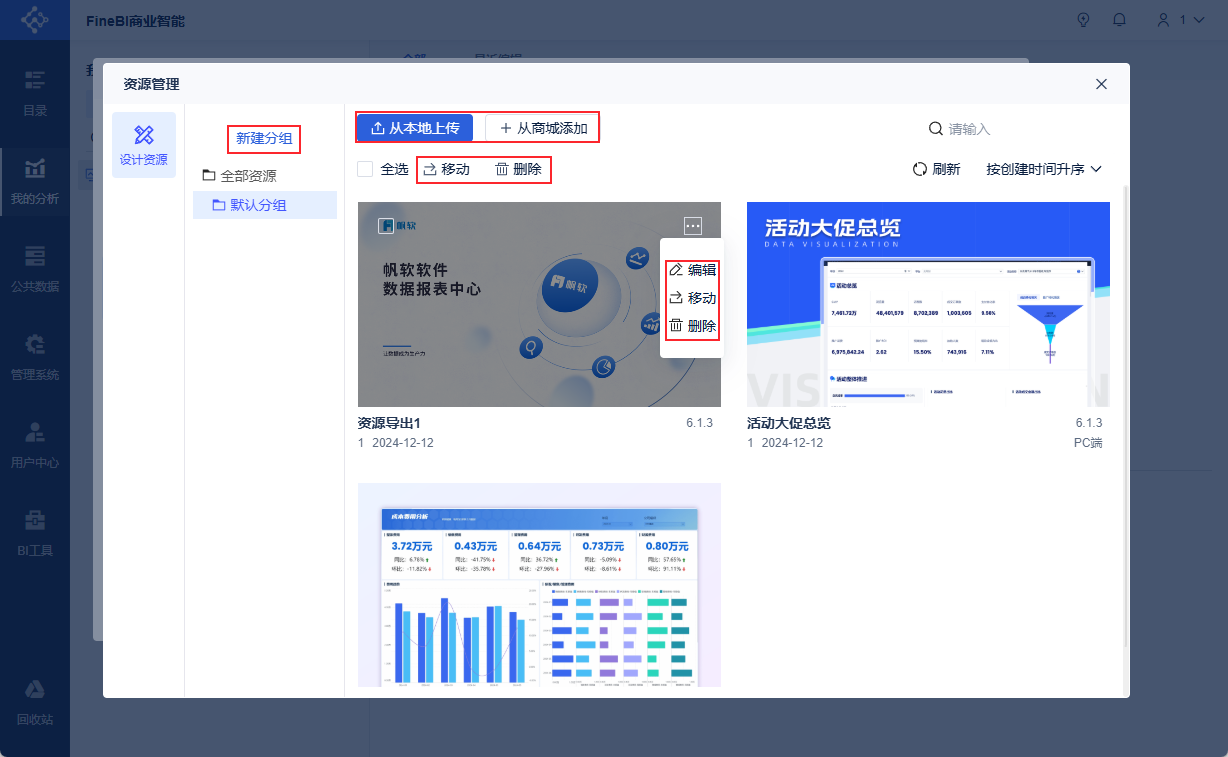Expand the user account dropdown

(1181, 20)
